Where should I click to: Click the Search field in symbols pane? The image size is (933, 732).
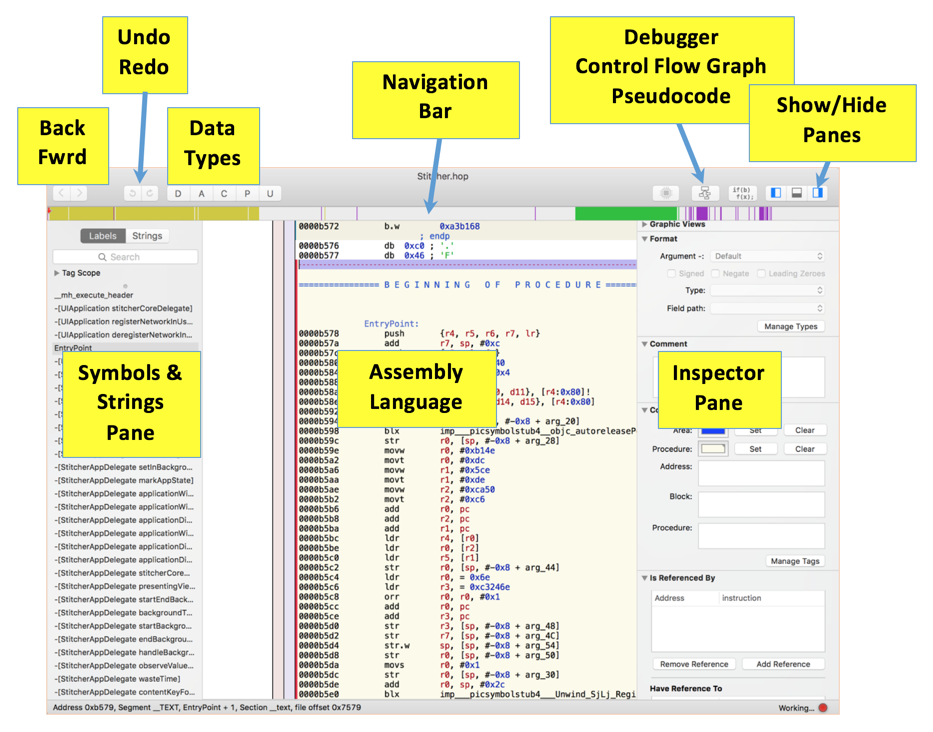click(125, 257)
